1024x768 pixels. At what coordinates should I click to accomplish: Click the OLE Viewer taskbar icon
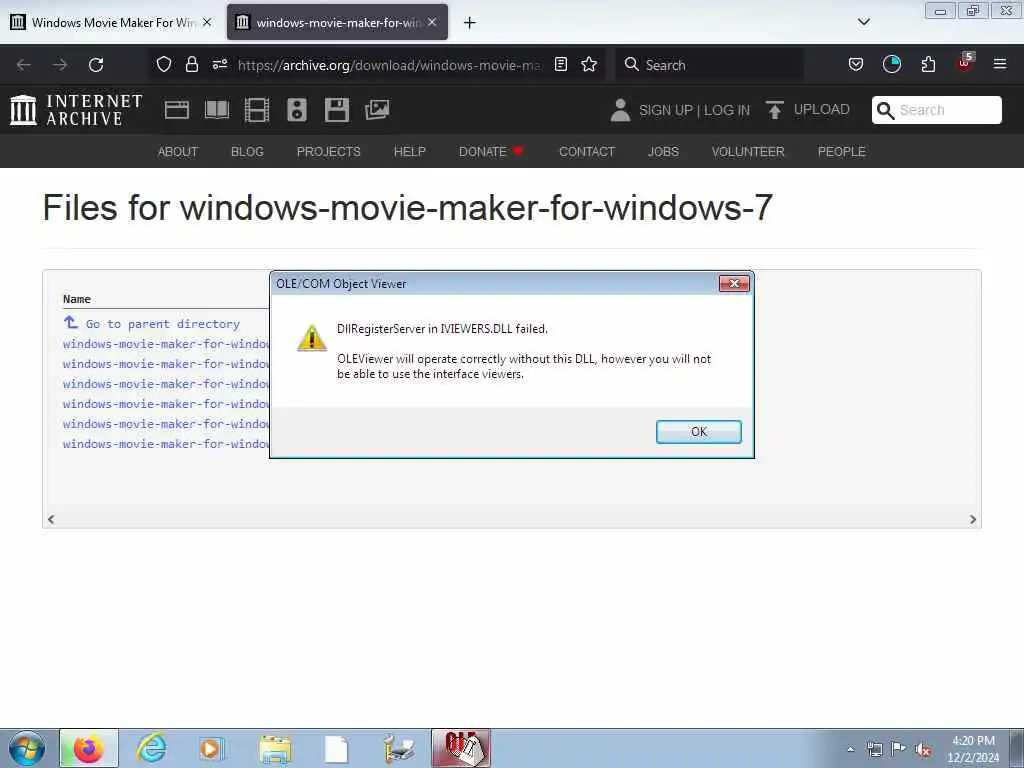click(460, 748)
